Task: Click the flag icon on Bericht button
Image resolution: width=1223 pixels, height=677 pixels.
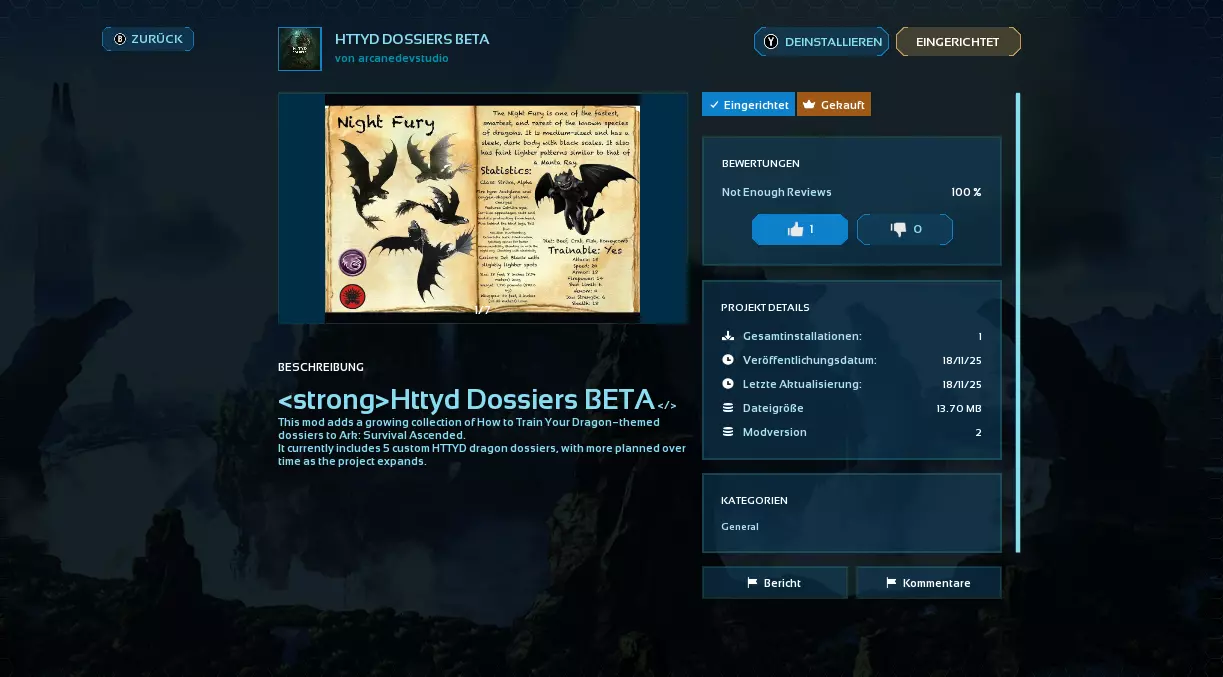Action: click(x=752, y=583)
